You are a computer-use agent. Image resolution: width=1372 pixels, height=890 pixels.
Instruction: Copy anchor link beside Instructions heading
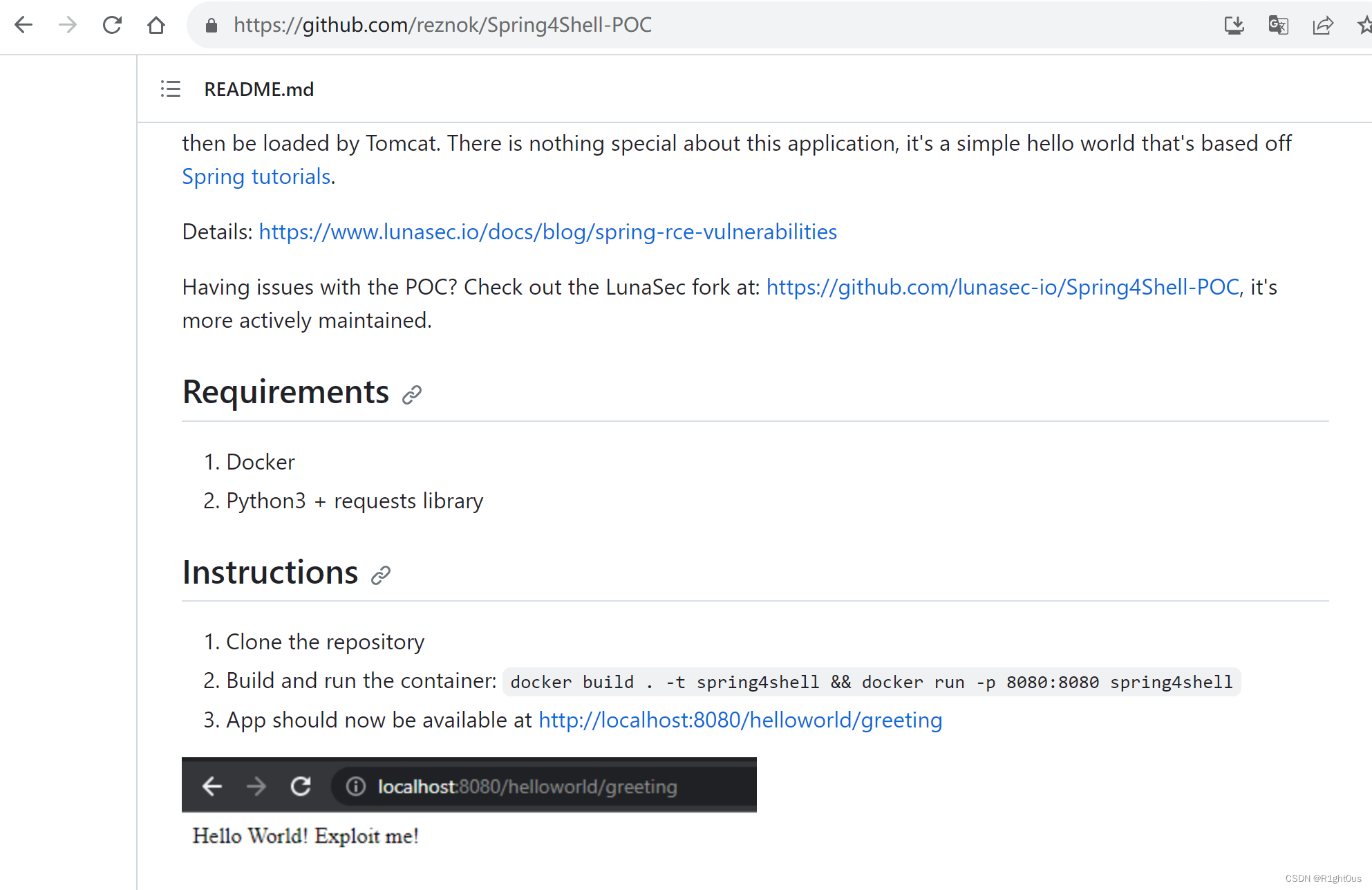381,575
